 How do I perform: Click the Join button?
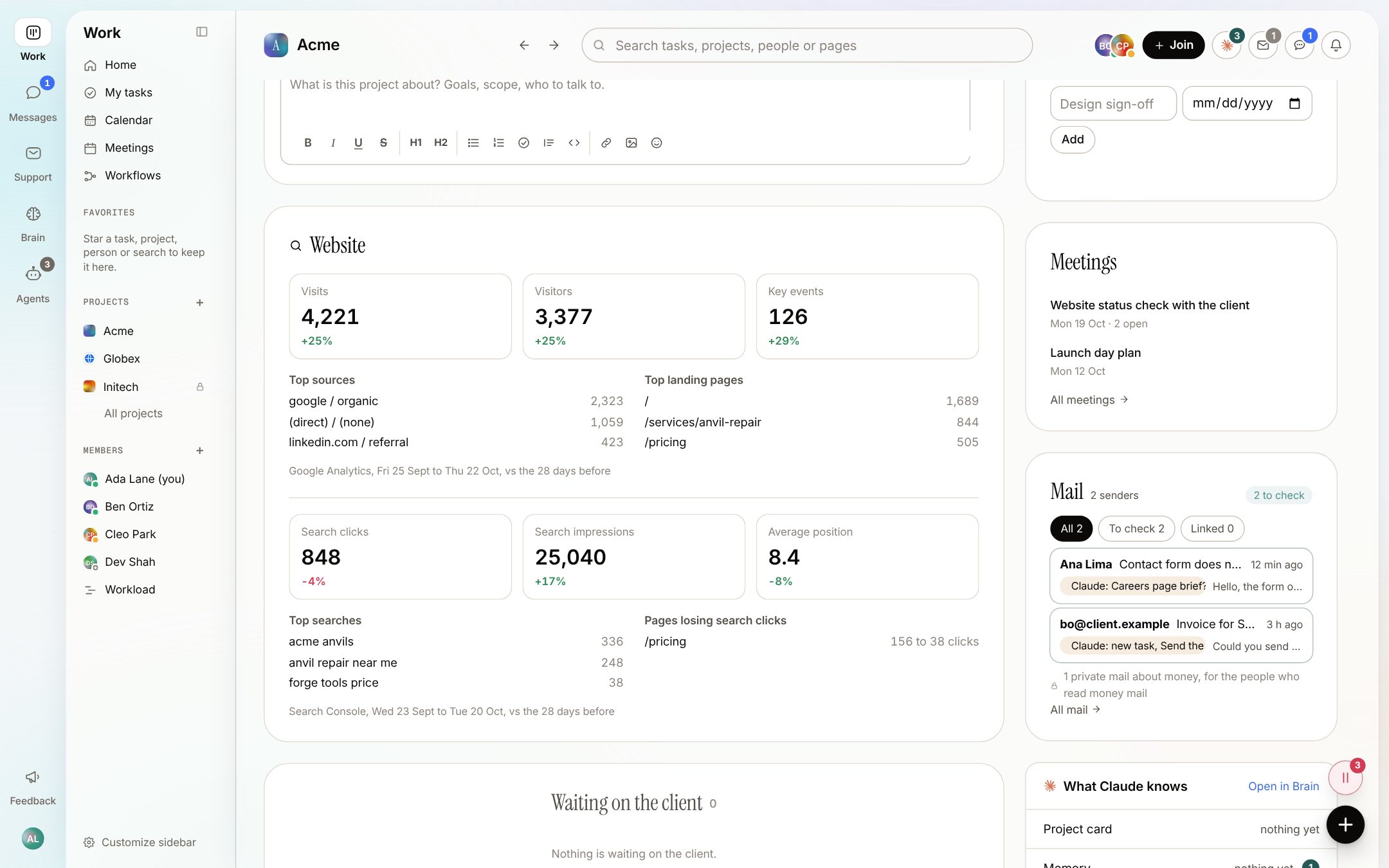coord(1174,45)
